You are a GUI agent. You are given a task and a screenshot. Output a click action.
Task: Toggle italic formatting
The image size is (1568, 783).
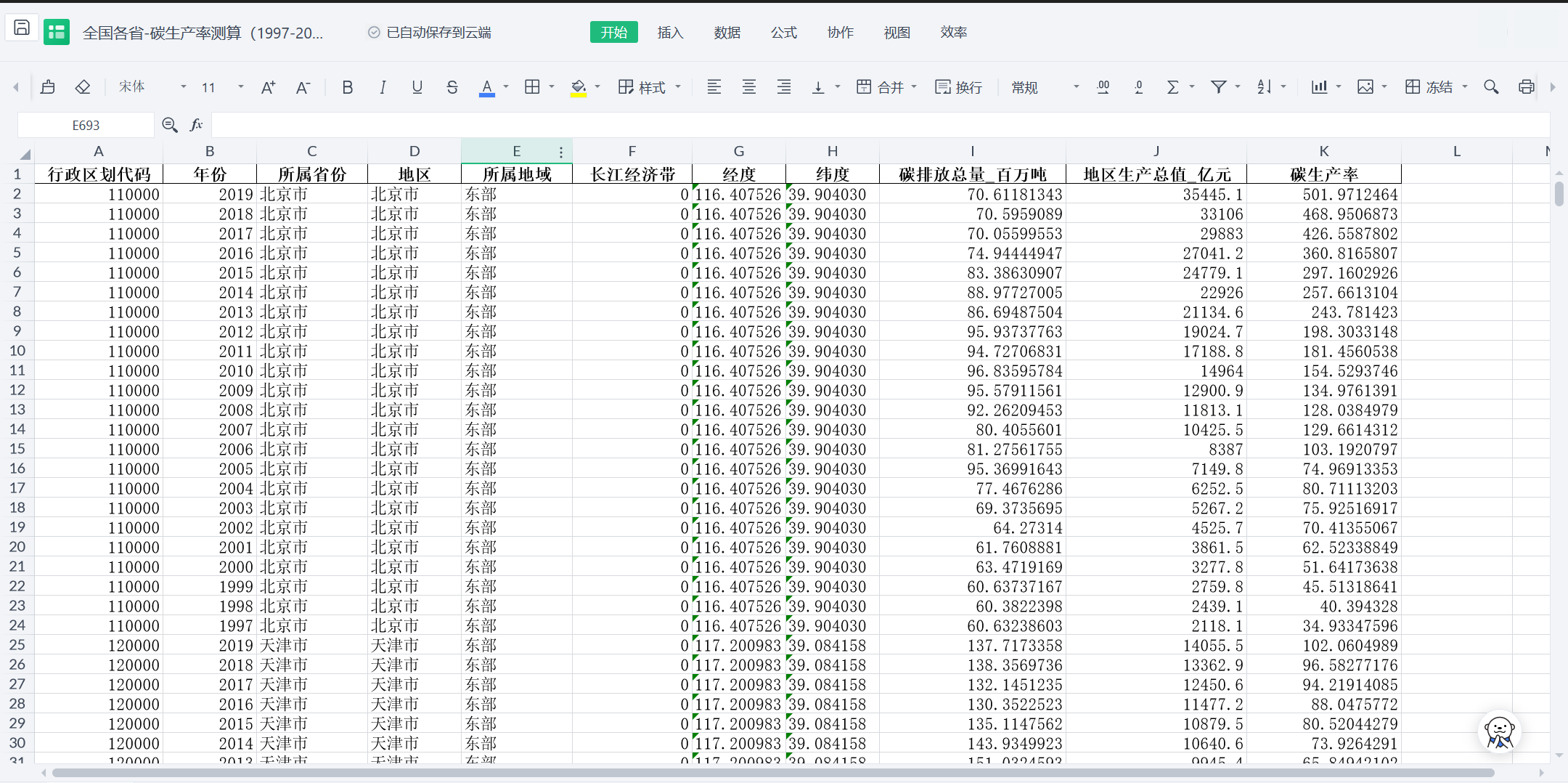[383, 87]
